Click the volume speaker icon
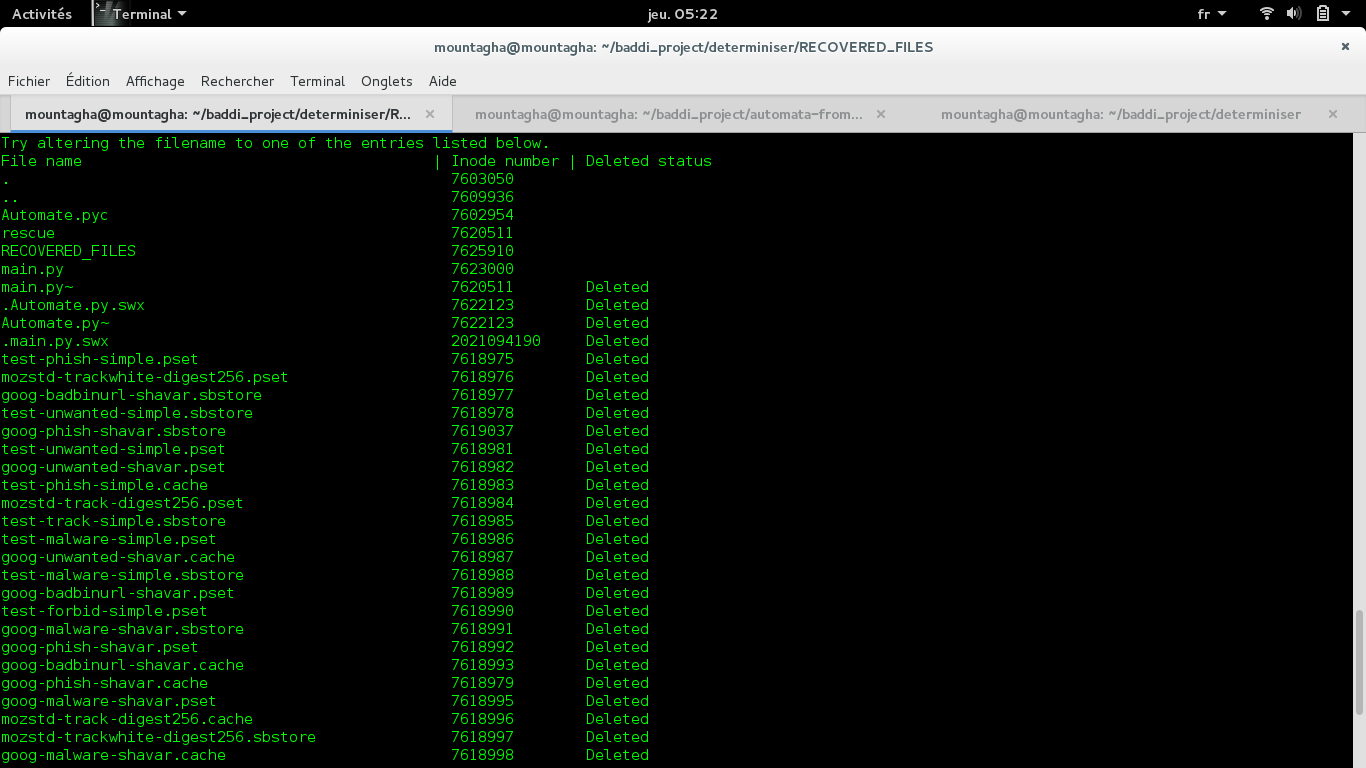Screen dimensions: 1366x768 [1294, 14]
